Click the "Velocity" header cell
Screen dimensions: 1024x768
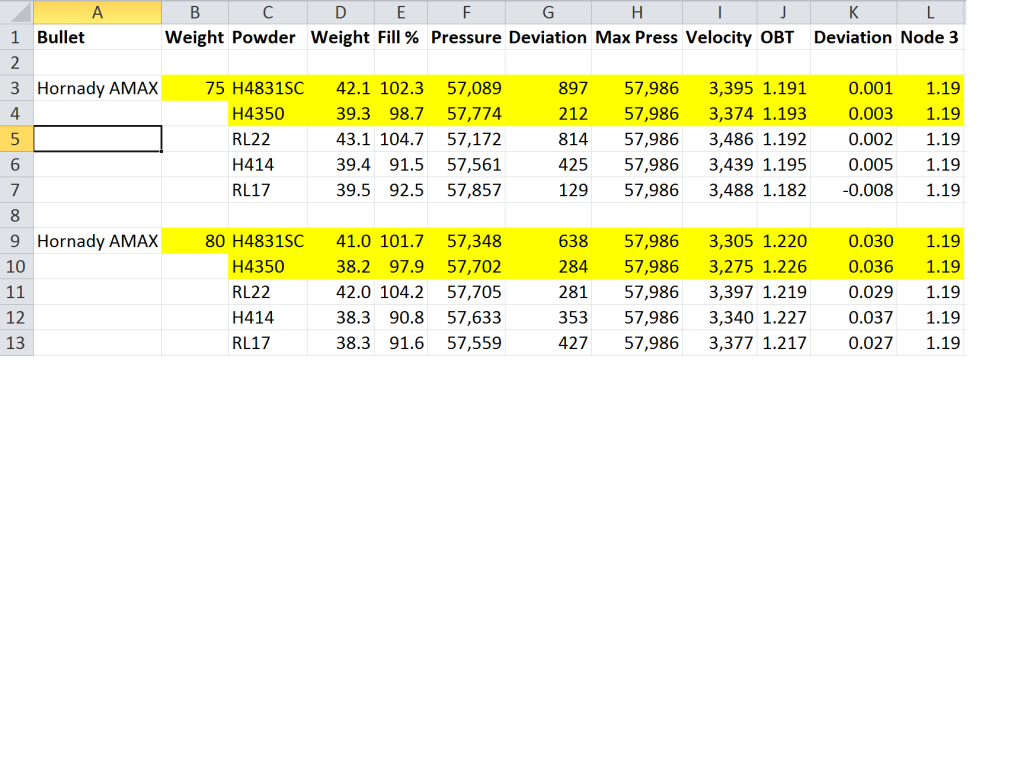720,37
